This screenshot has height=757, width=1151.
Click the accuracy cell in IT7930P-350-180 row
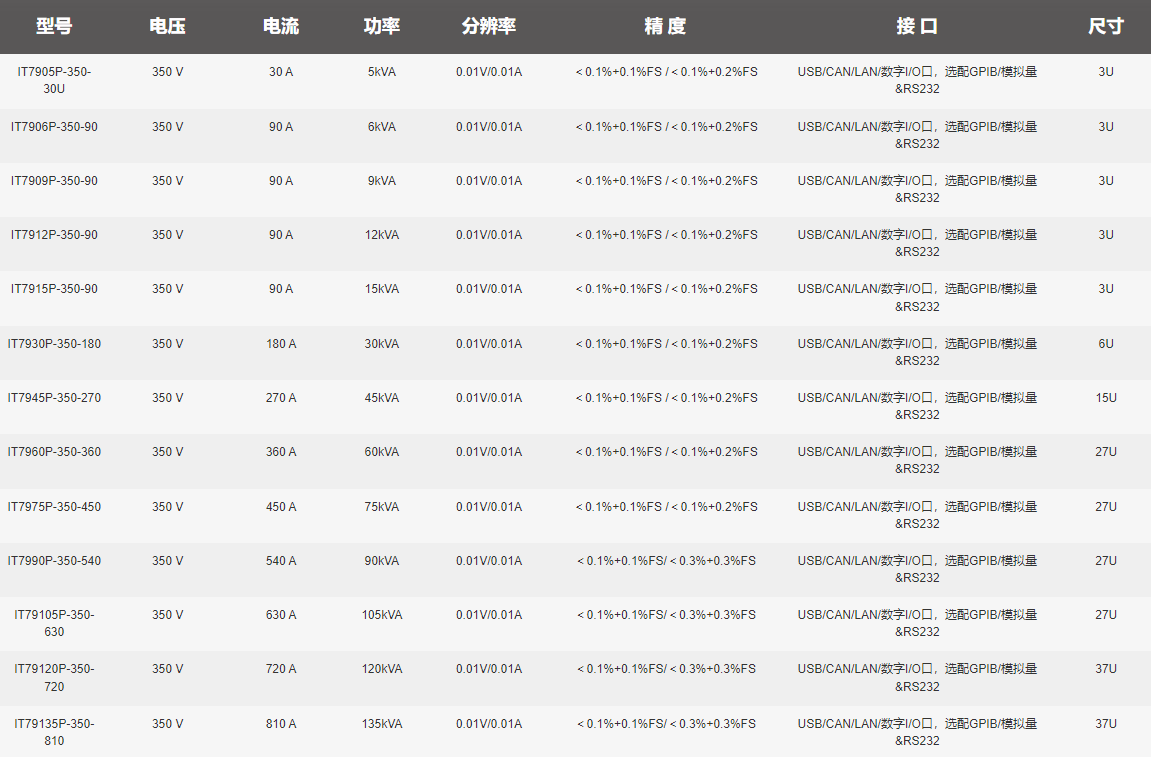[666, 344]
